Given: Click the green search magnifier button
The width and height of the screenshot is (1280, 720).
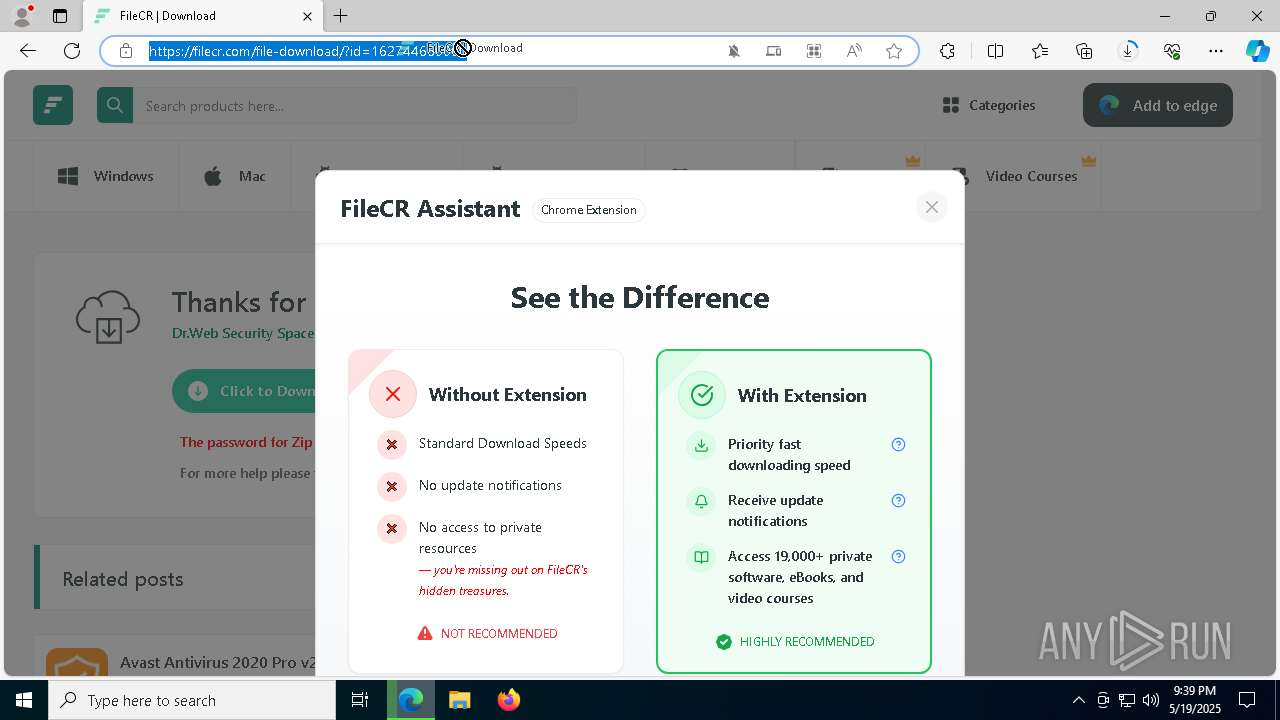Looking at the screenshot, I should pyautogui.click(x=115, y=105).
